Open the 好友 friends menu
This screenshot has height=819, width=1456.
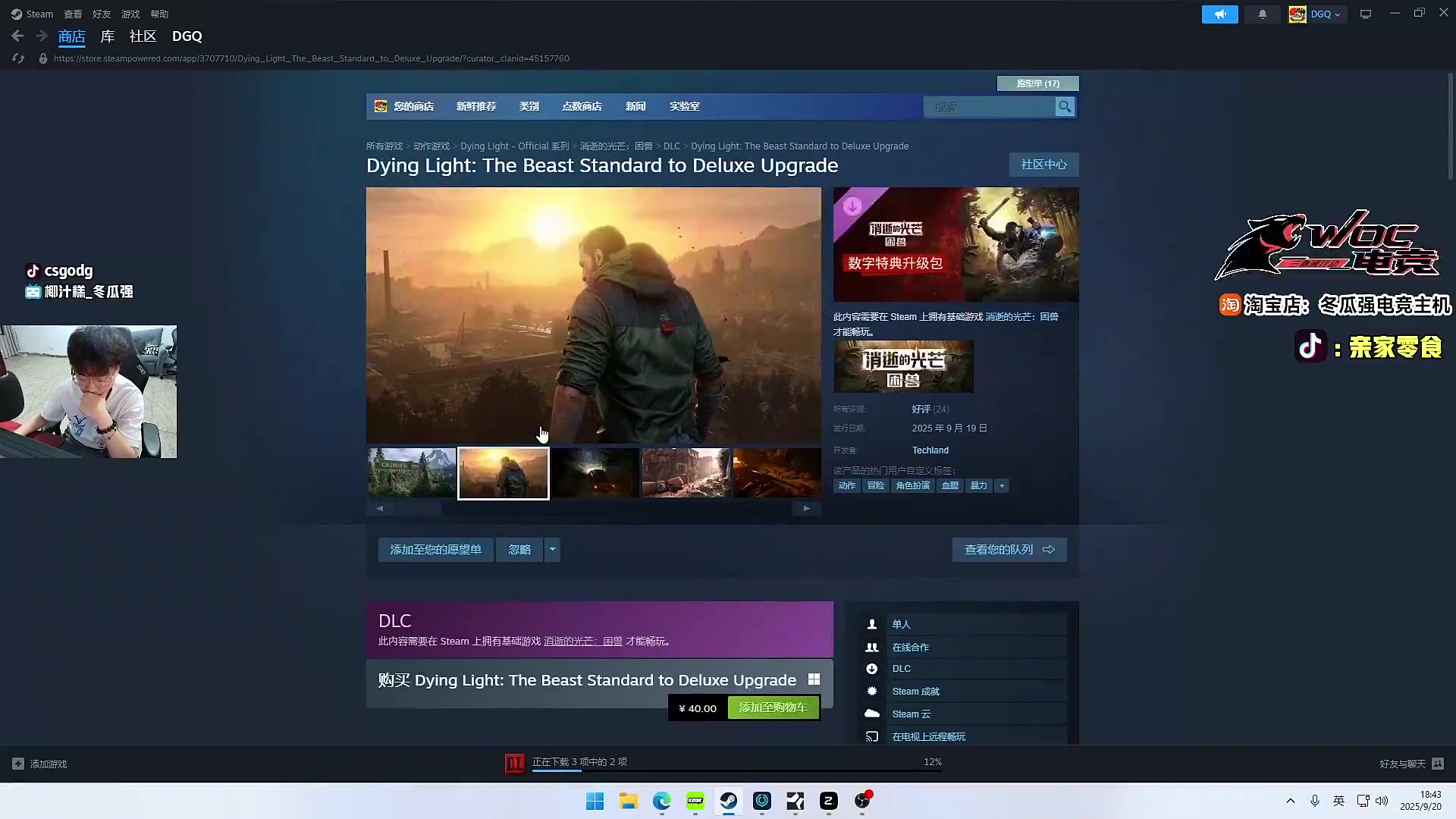point(102,14)
